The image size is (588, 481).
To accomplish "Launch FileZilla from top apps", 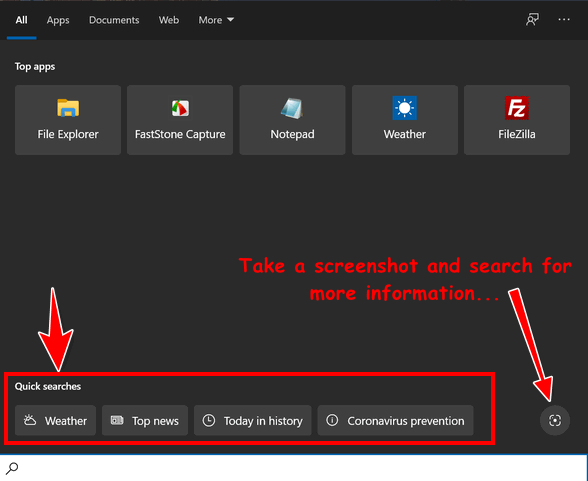I will click(517, 120).
